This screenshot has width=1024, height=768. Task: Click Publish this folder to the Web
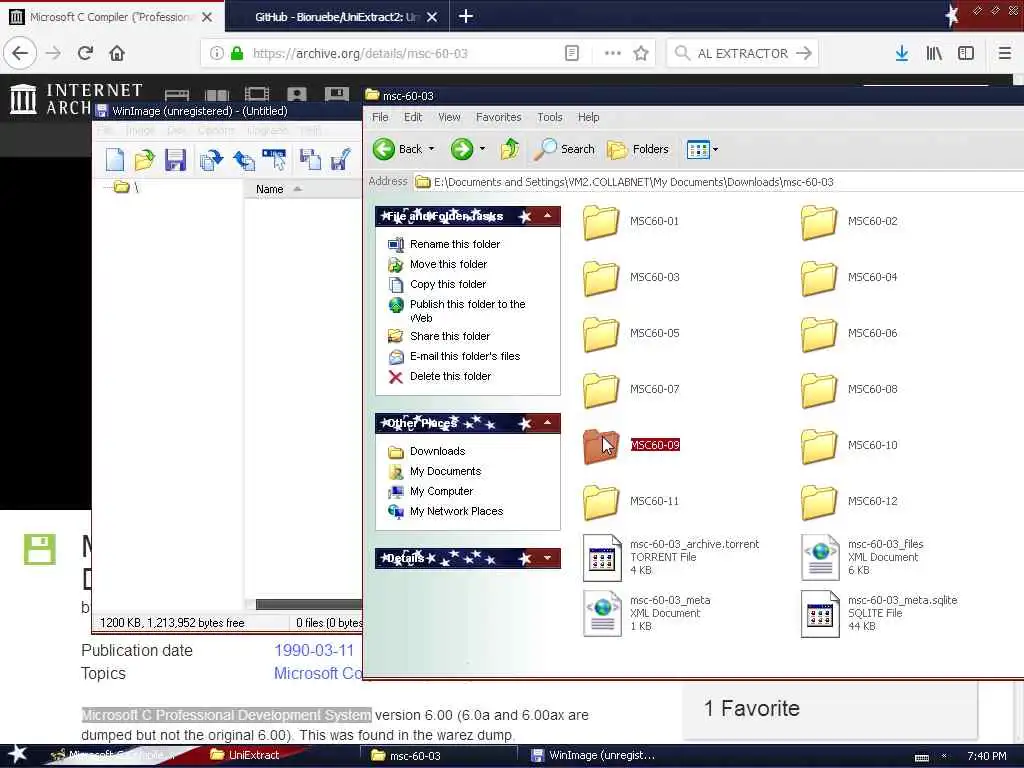point(457,311)
